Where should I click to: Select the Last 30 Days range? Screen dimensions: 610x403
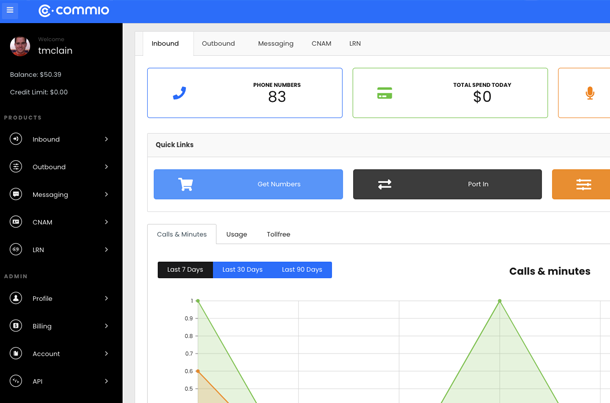(242, 270)
